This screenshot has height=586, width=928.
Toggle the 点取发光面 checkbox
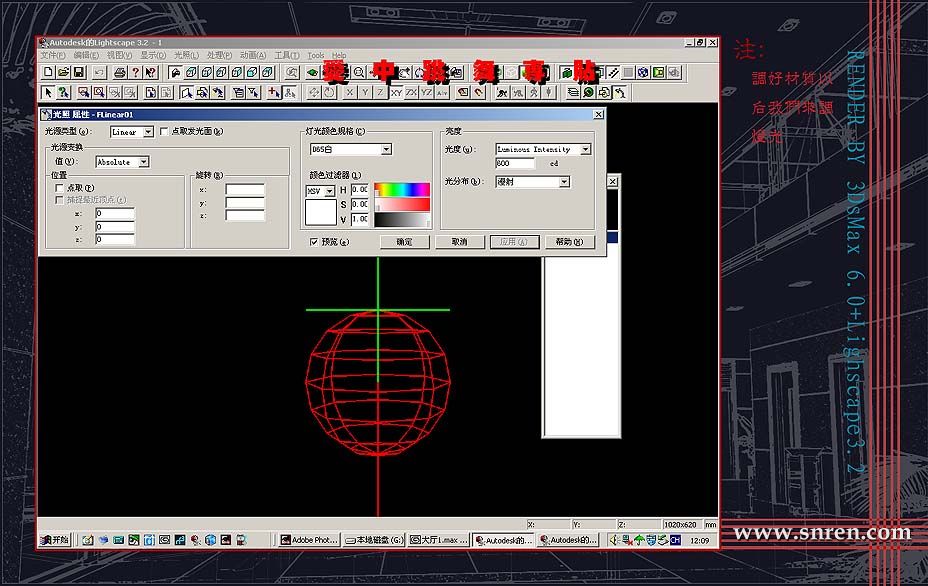(165, 131)
